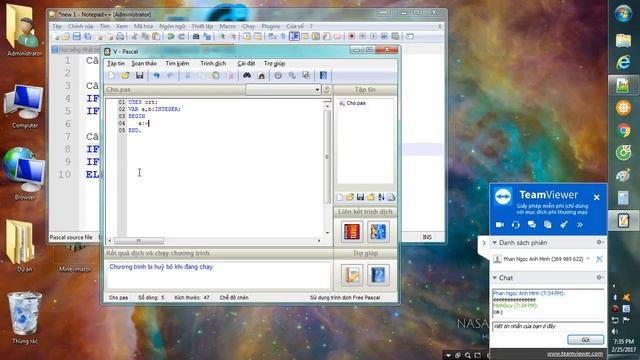
Task: Open Chrome from the right taskbar
Action: tap(624, 131)
